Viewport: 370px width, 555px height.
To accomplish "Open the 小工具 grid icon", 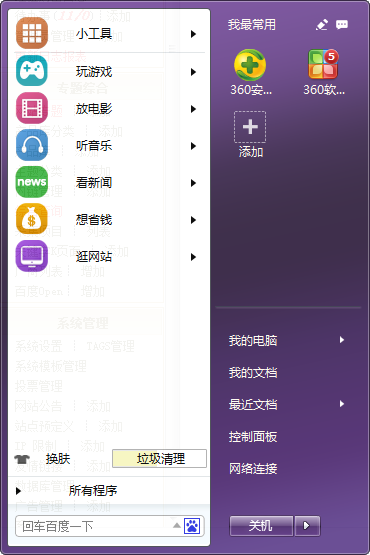I will click(32, 33).
